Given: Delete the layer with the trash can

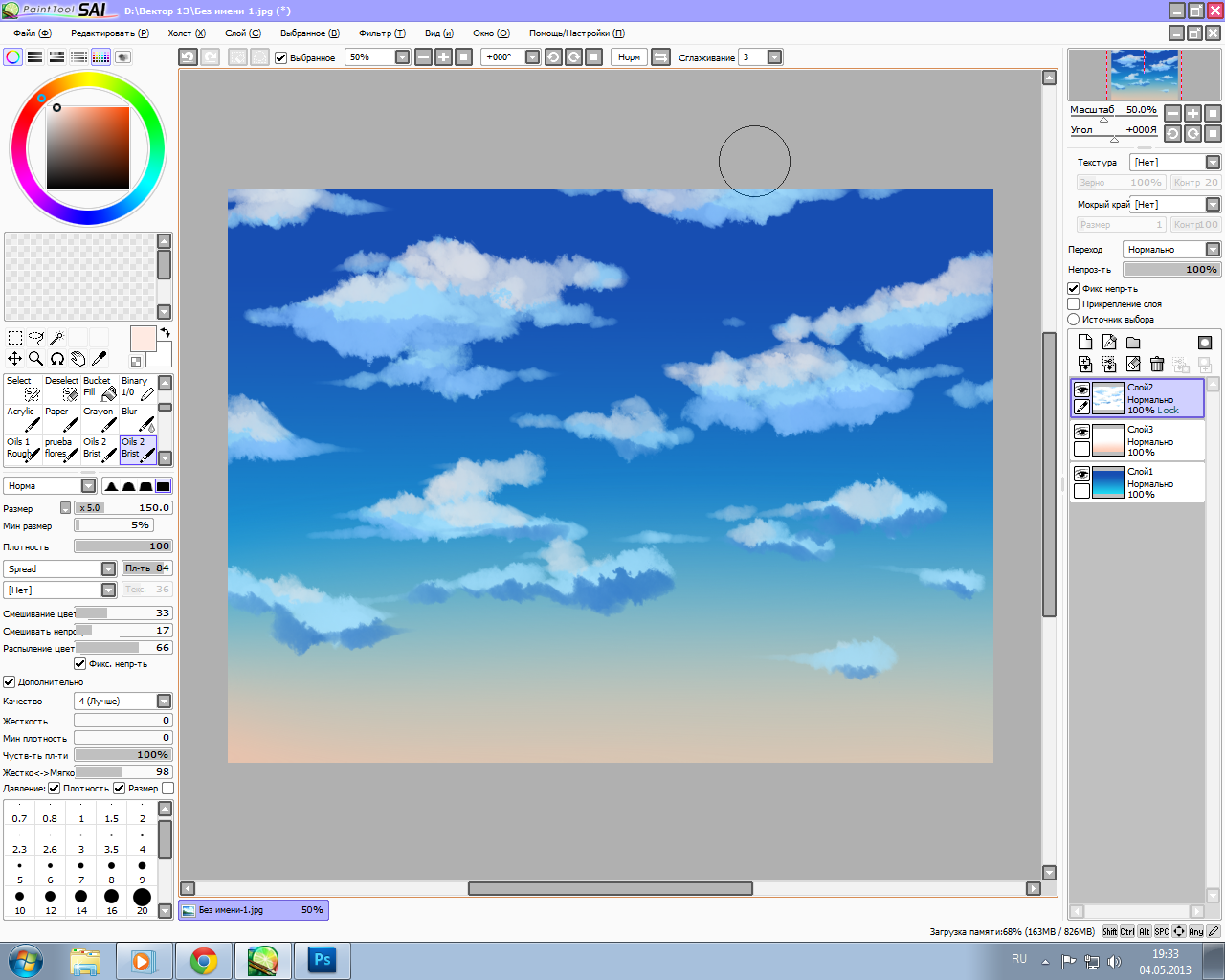Looking at the screenshot, I should point(1157,365).
